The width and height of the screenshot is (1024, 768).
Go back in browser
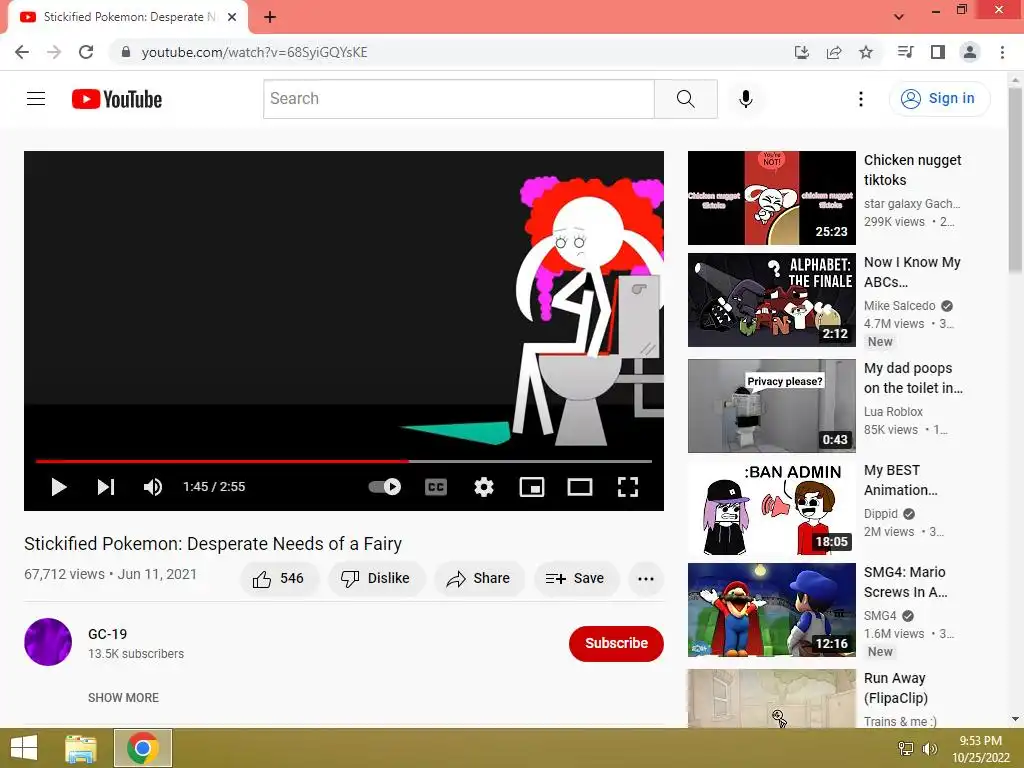point(22,52)
